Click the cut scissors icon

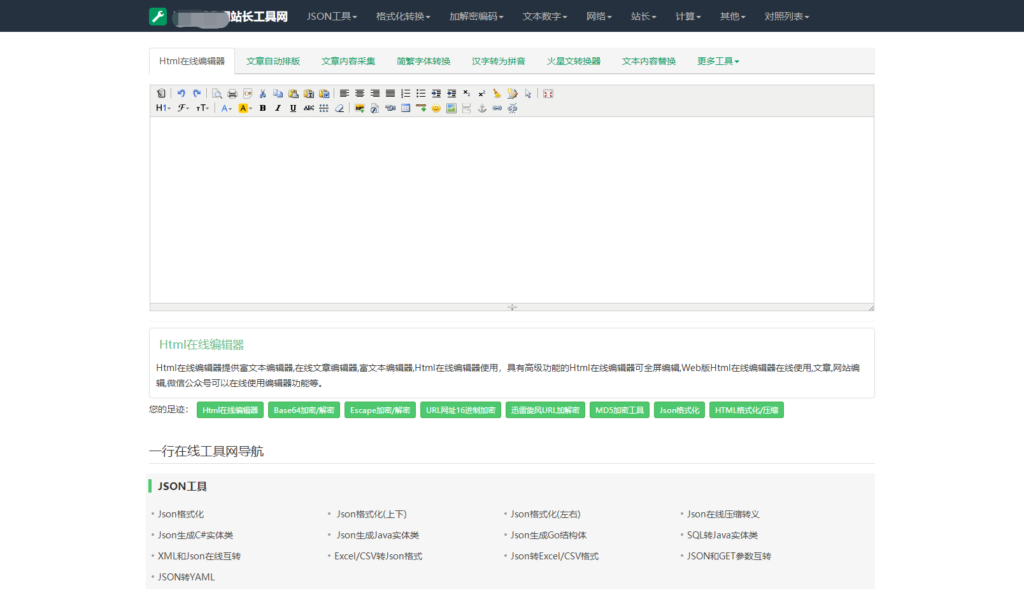click(x=262, y=93)
